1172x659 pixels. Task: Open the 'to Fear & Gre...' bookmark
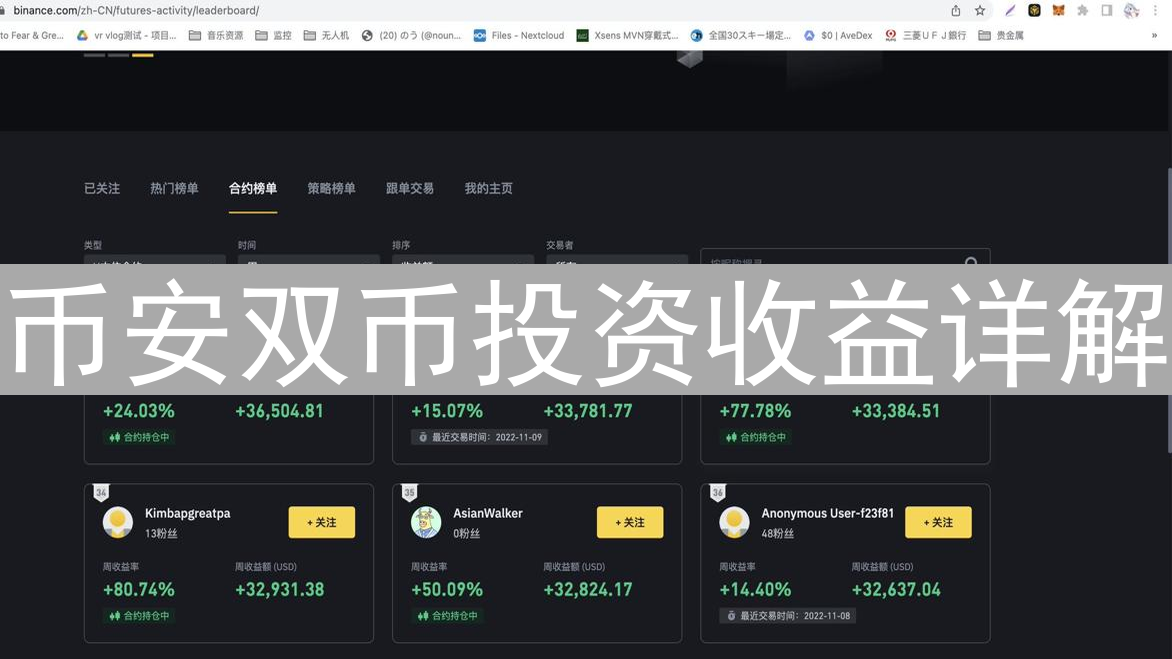pos(32,35)
